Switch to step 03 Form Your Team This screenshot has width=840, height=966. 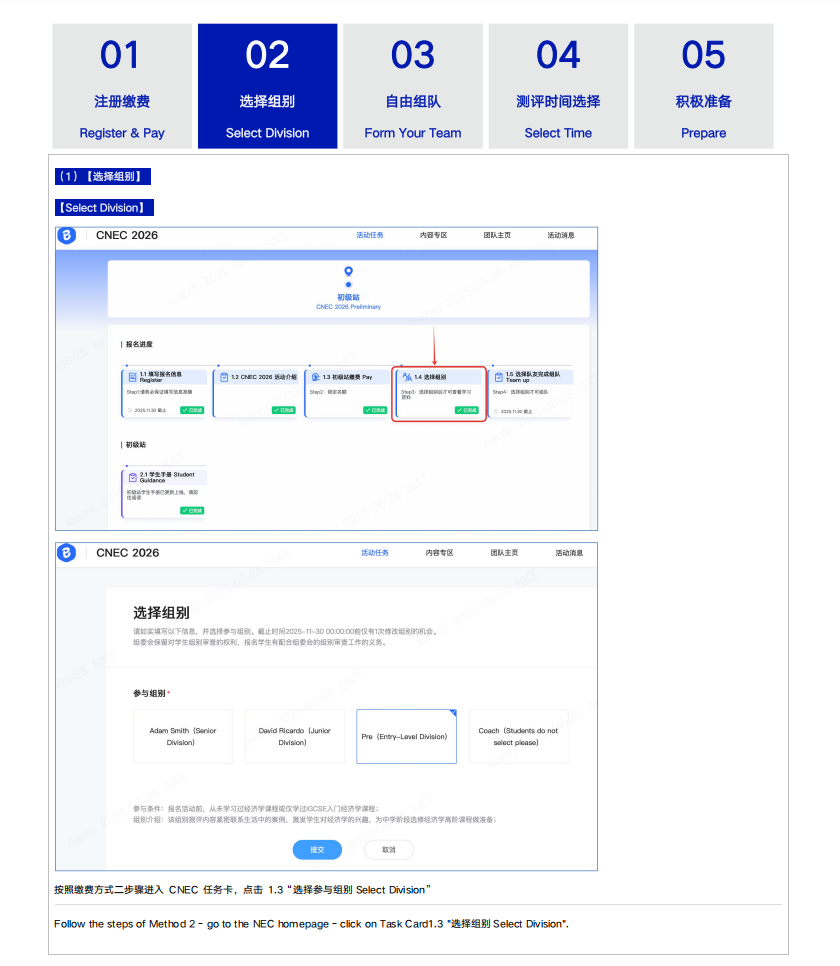coord(413,87)
